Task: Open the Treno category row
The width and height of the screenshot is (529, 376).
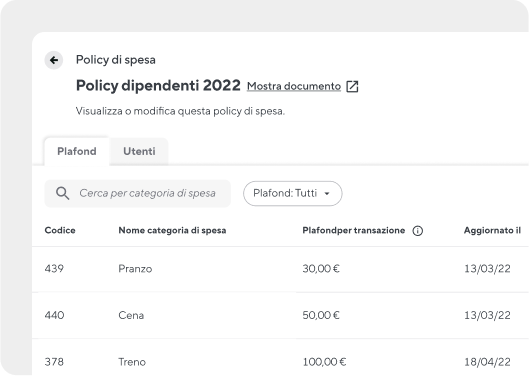Action: pos(280,358)
